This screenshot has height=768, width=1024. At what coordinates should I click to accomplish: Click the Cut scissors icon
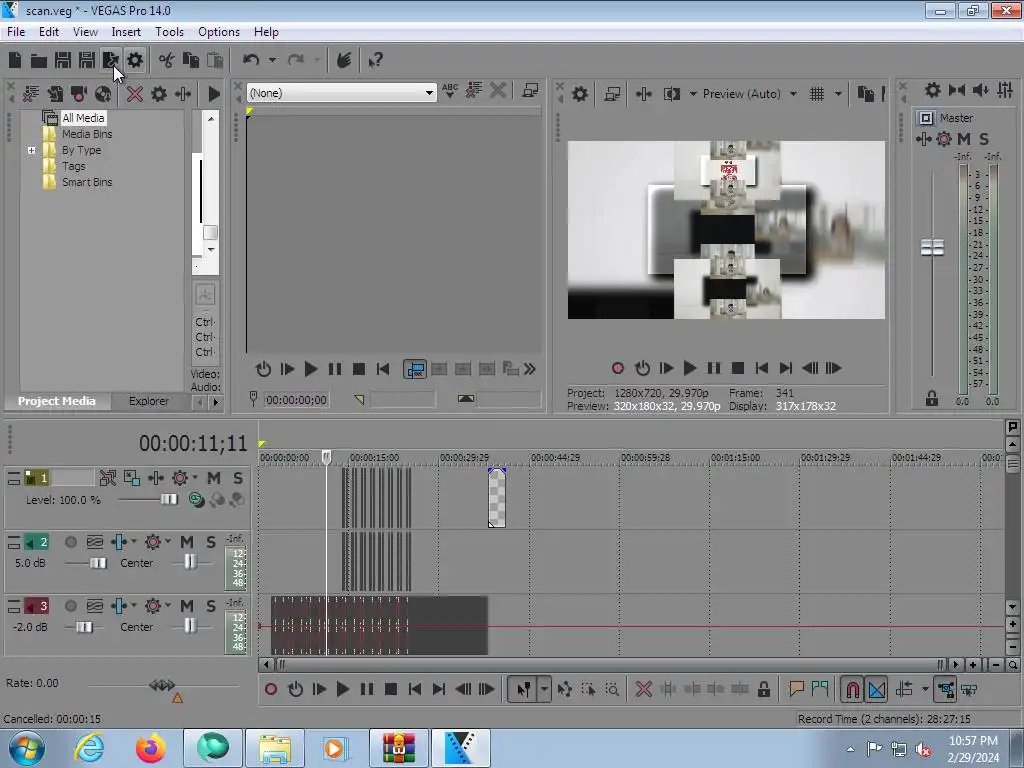[167, 61]
